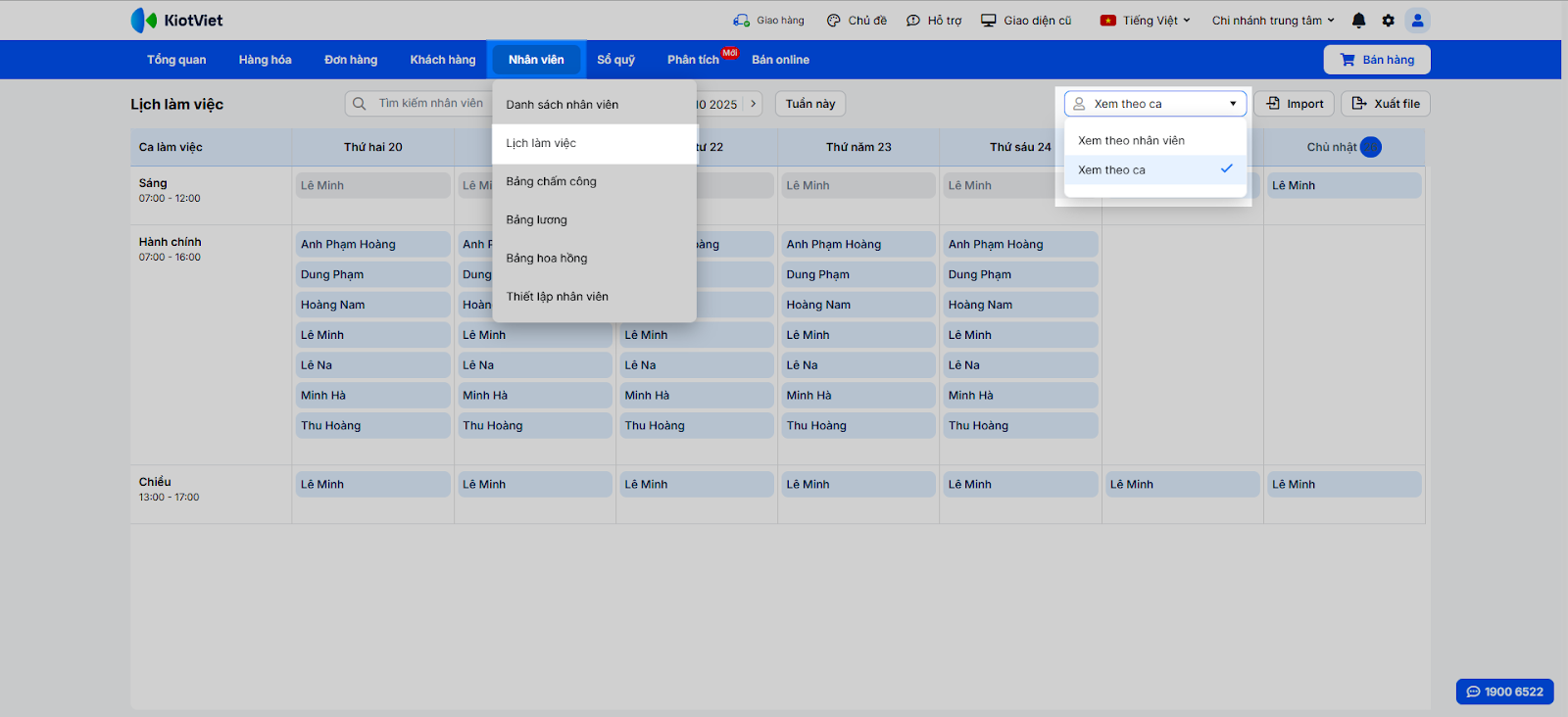The image size is (1568, 717).
Task: Click Lê Minh in Sáng shift, Thứ hai 20
Action: (372, 186)
